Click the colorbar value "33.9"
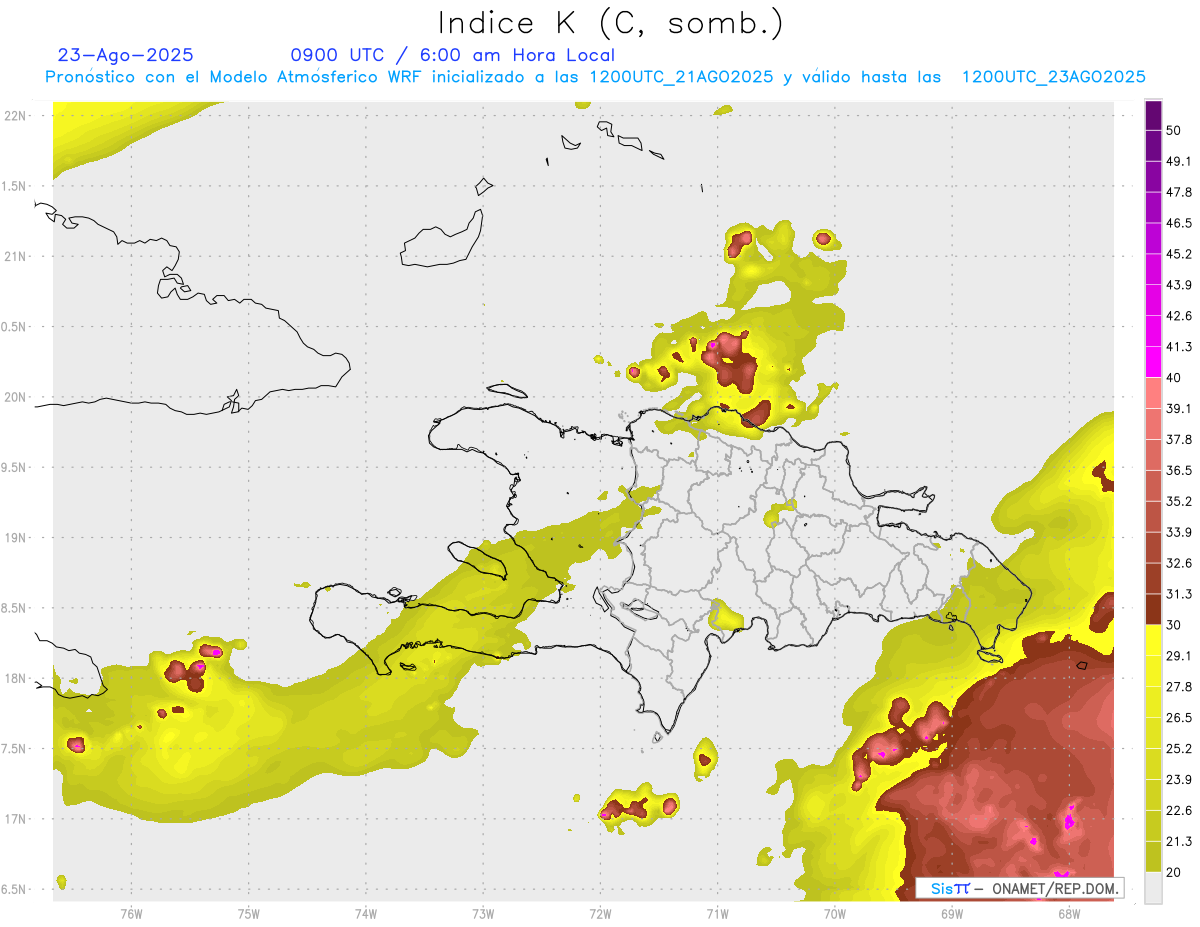The width and height of the screenshot is (1200, 927). pyautogui.click(x=1179, y=533)
